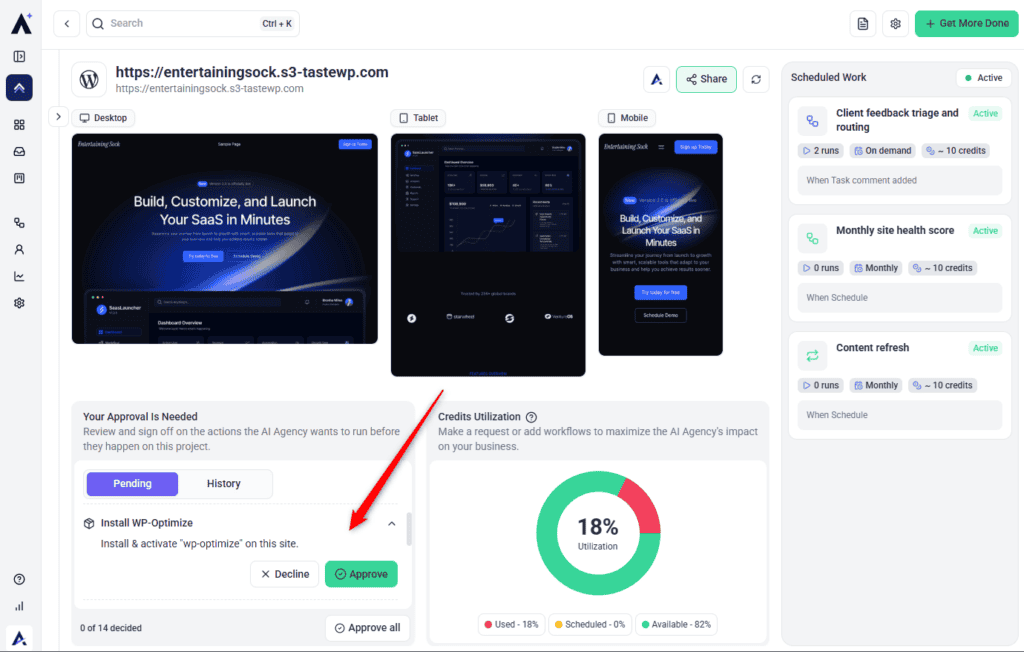Open the user profile sidebar icon
The image size is (1024, 652).
coord(20,250)
